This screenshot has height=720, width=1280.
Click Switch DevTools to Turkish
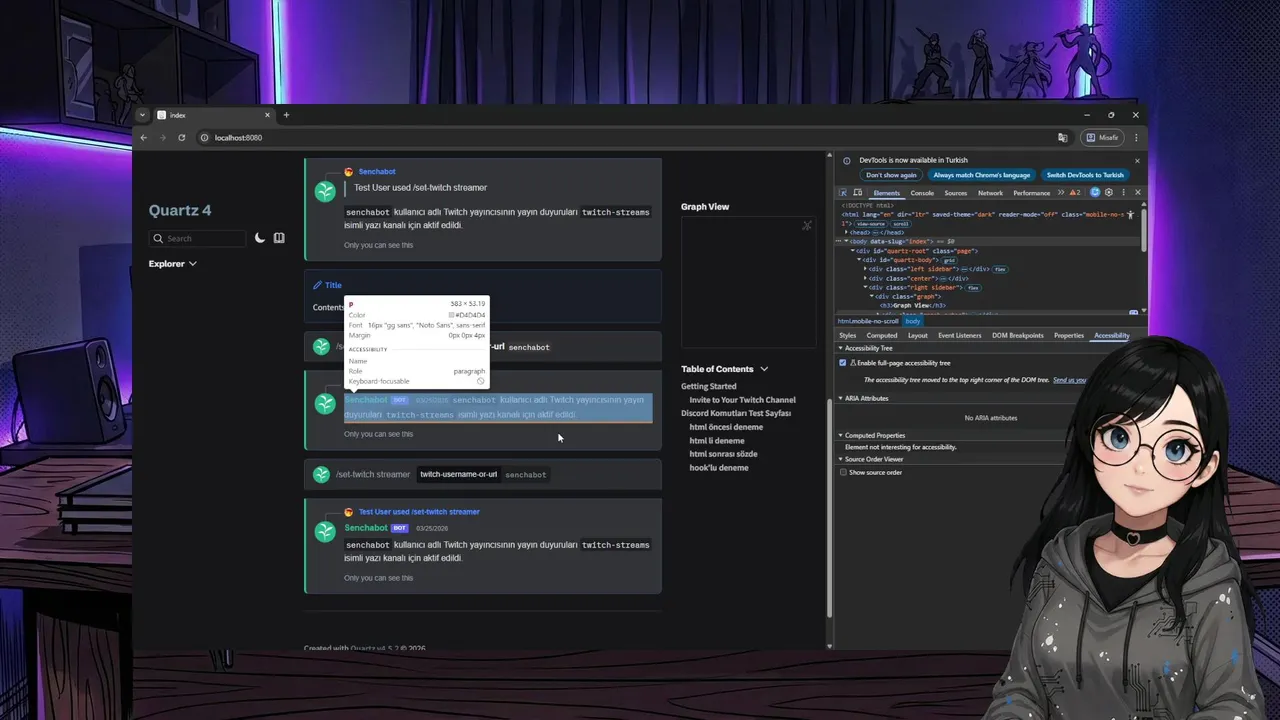click(1085, 175)
